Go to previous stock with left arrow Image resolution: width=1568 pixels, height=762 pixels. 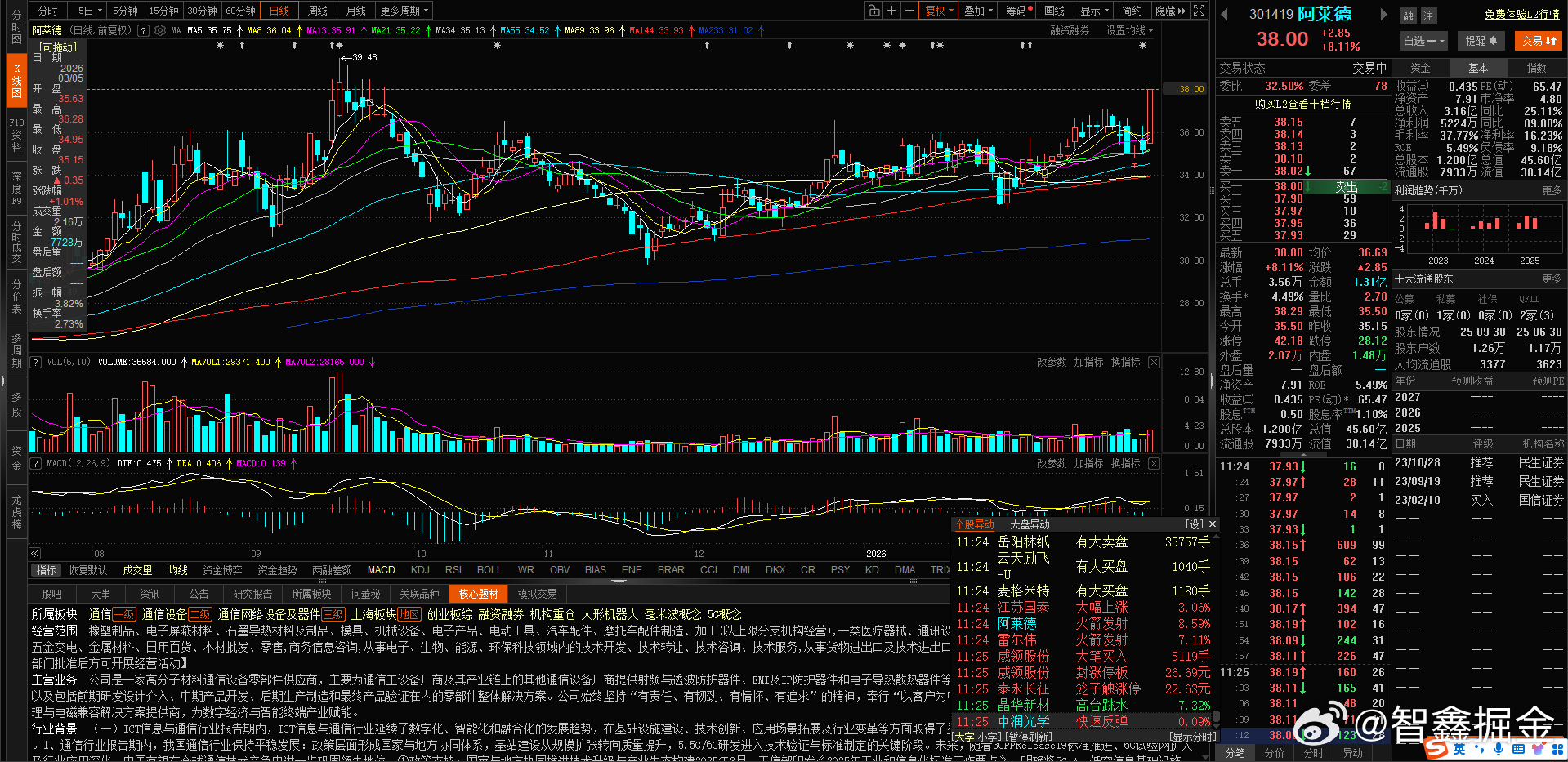pyautogui.click(x=1224, y=14)
